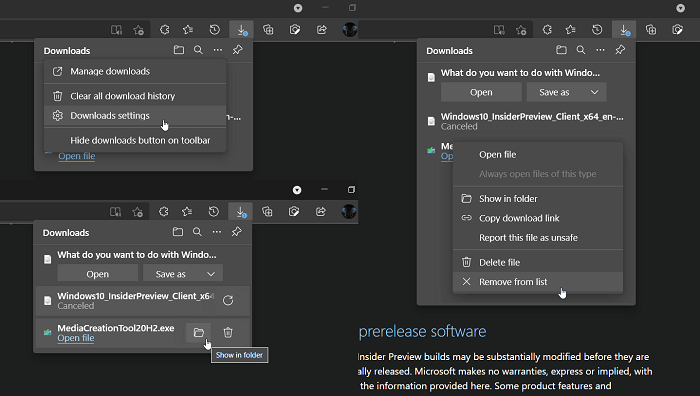The width and height of the screenshot is (700, 396).
Task: Click the prerelease software heading
Action: tap(422, 332)
